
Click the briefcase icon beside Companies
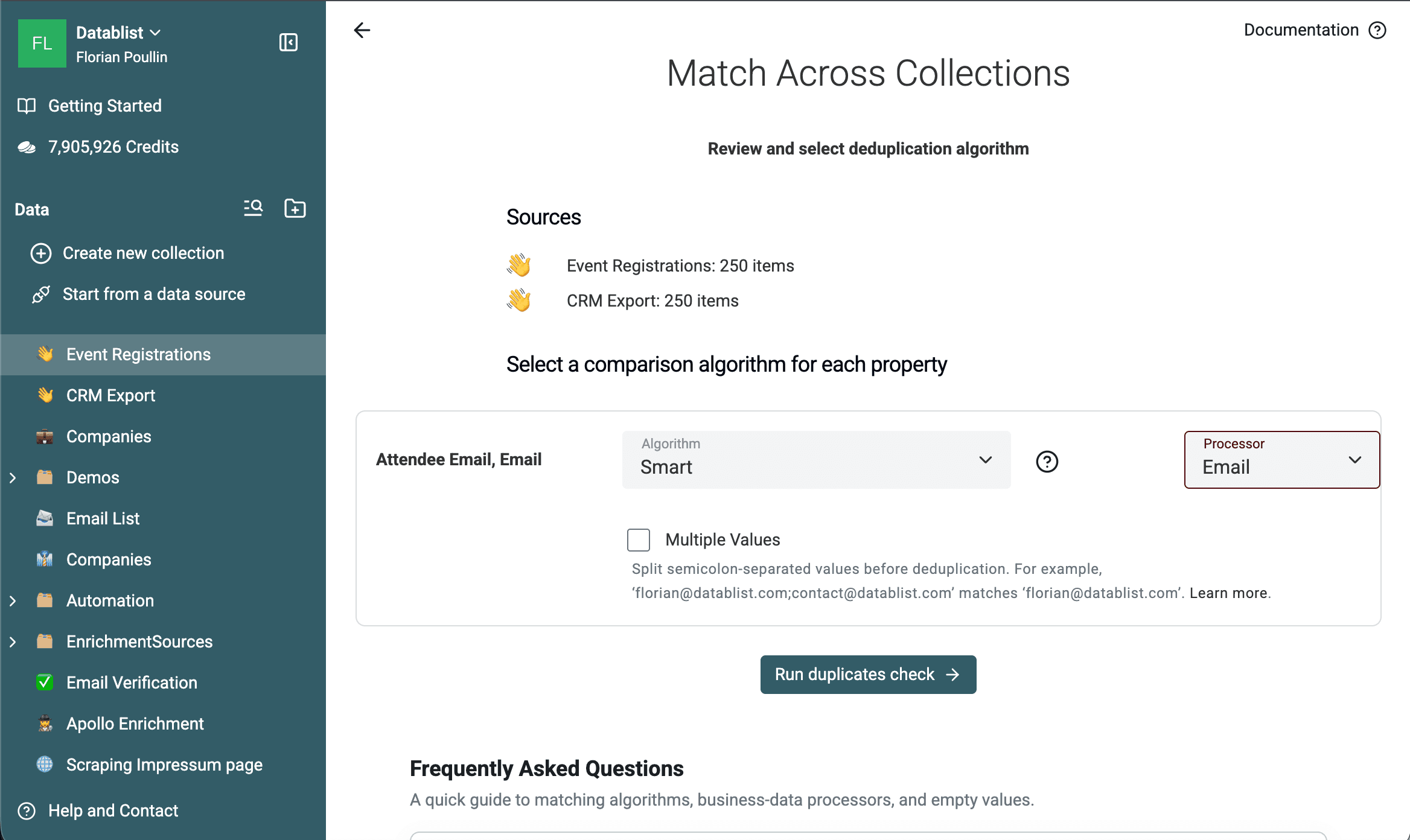pos(45,436)
